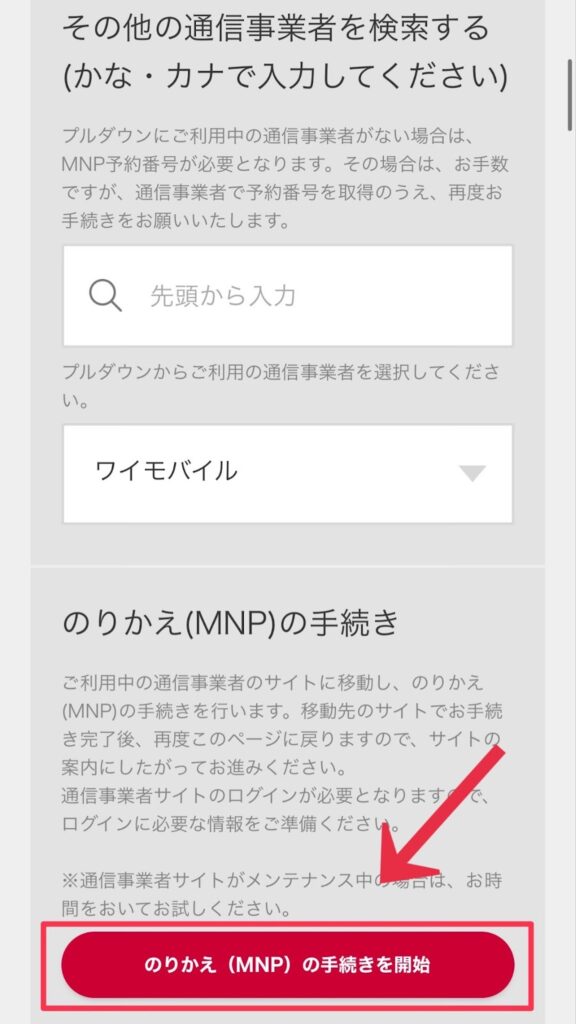This screenshot has height=1024, width=576.
Task: Click the vertical scrollbar thumb
Action: pos(570,97)
